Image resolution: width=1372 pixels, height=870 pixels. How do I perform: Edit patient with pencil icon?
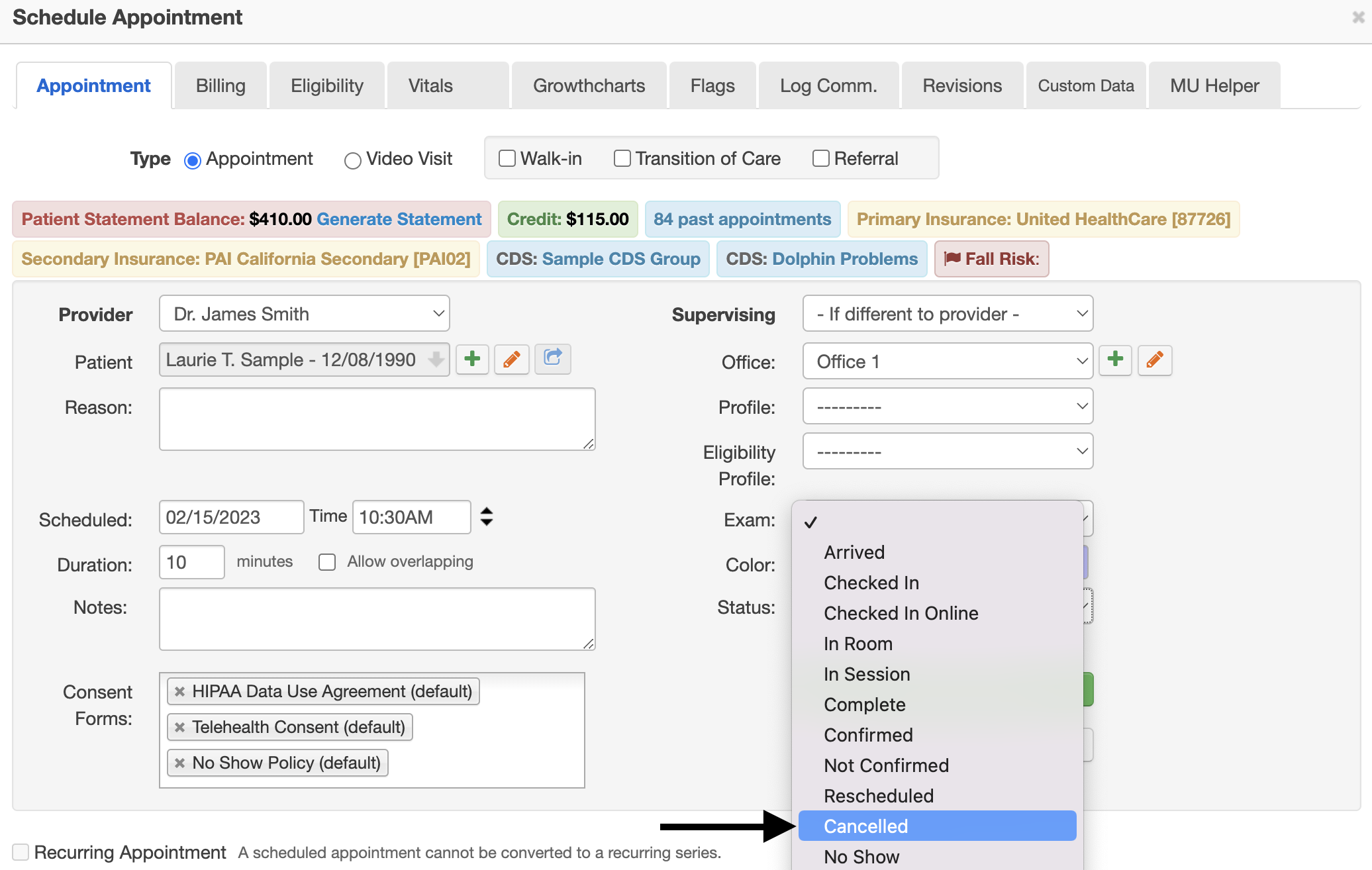511,360
